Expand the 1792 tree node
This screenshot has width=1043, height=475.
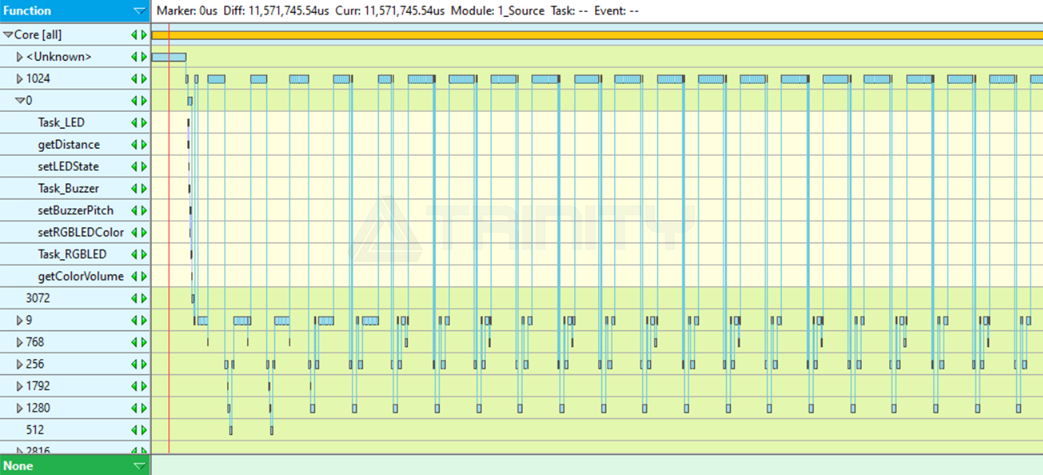click(x=19, y=387)
